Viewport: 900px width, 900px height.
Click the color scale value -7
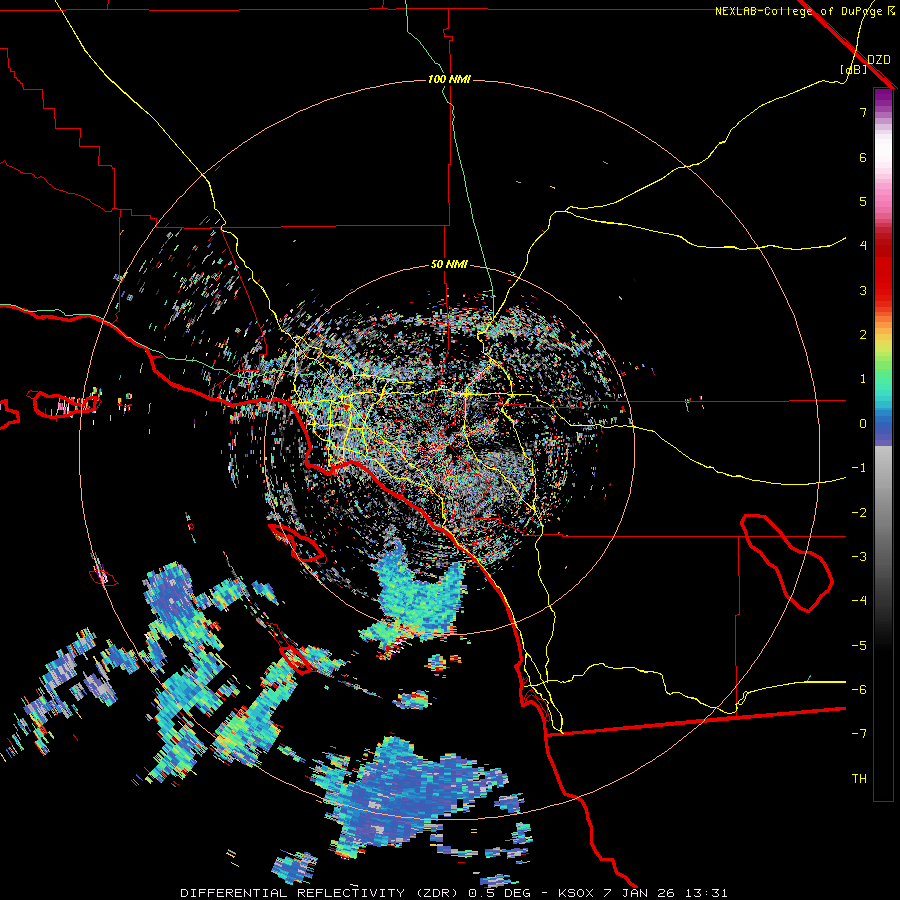point(859,734)
